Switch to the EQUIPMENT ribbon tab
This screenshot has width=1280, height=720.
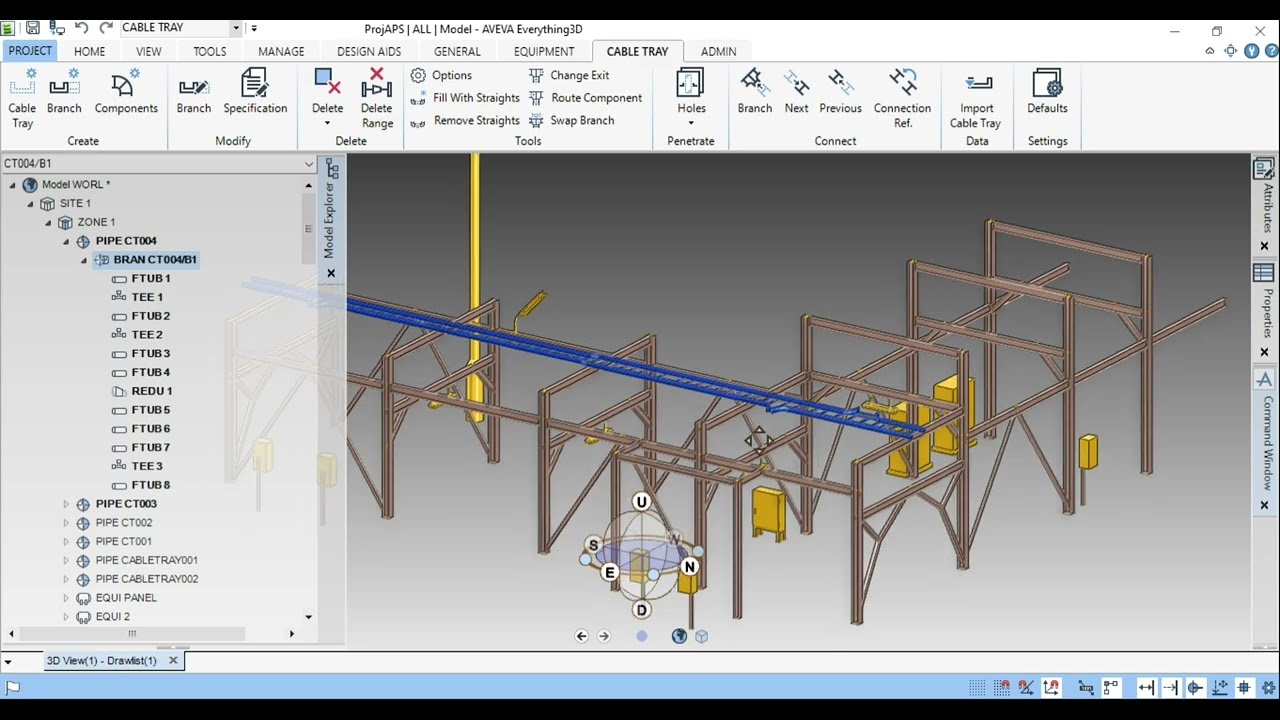click(544, 51)
